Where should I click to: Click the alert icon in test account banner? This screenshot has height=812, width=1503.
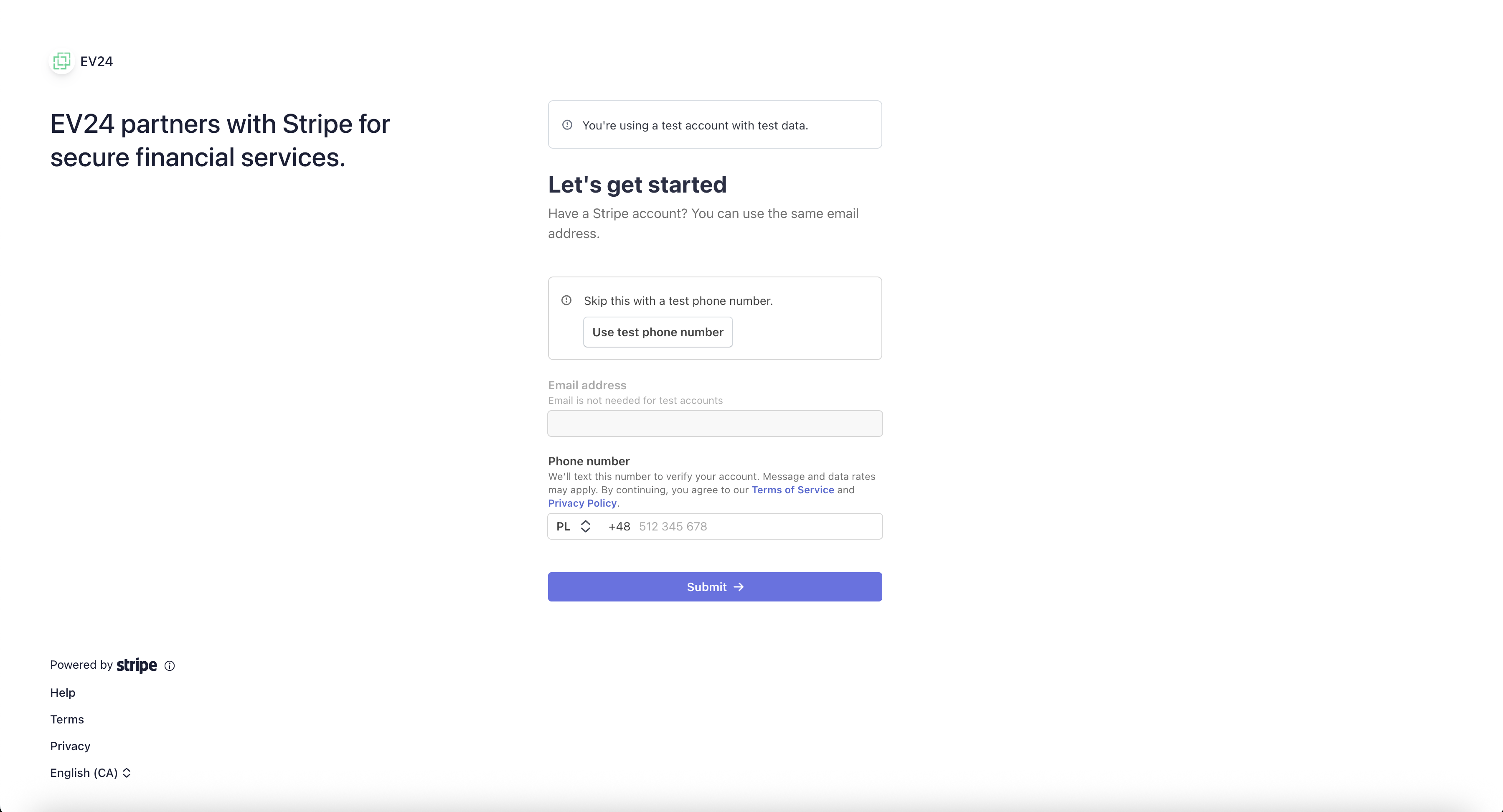coord(567,125)
